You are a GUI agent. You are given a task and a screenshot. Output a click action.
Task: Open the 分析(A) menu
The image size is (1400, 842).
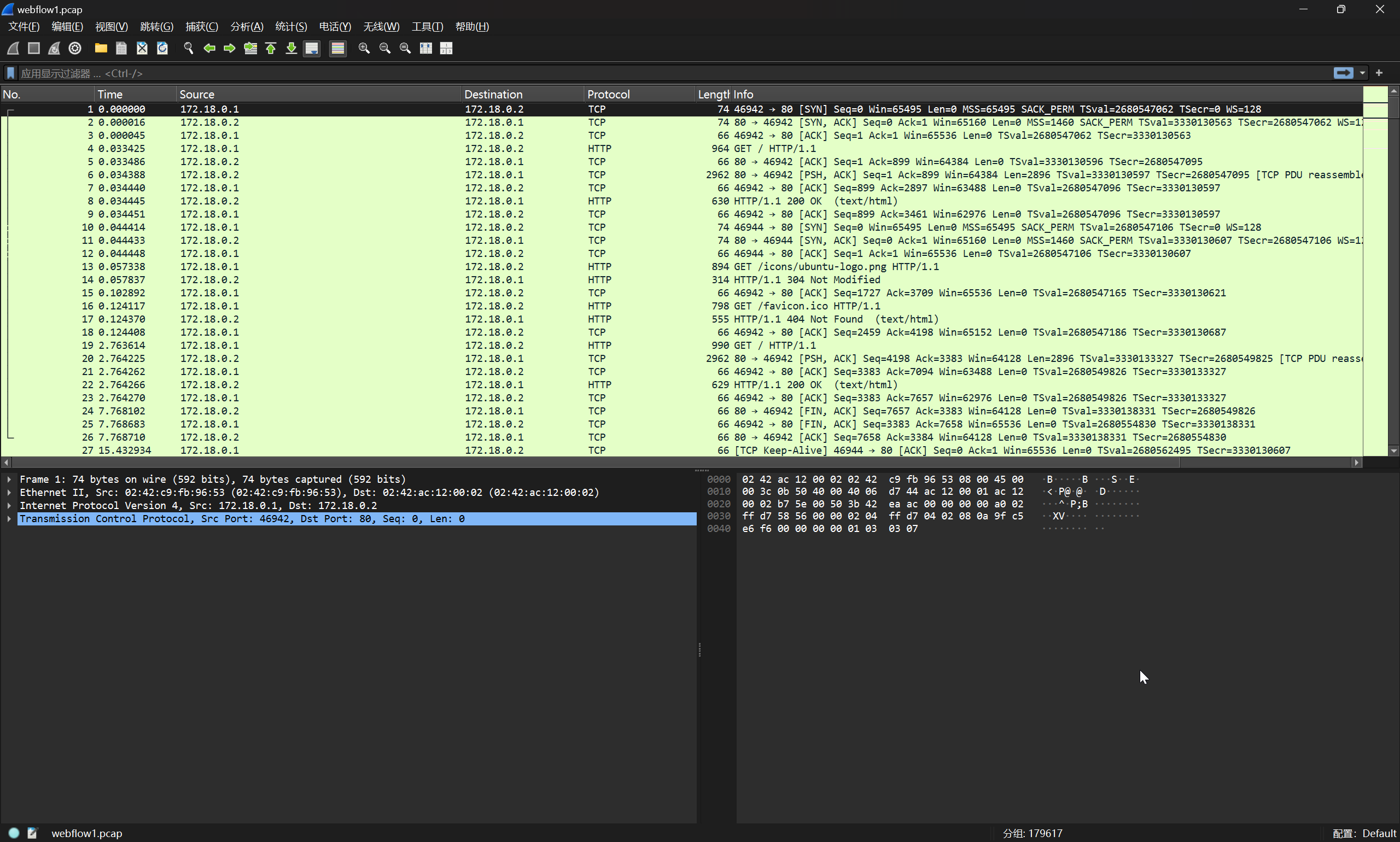click(247, 27)
